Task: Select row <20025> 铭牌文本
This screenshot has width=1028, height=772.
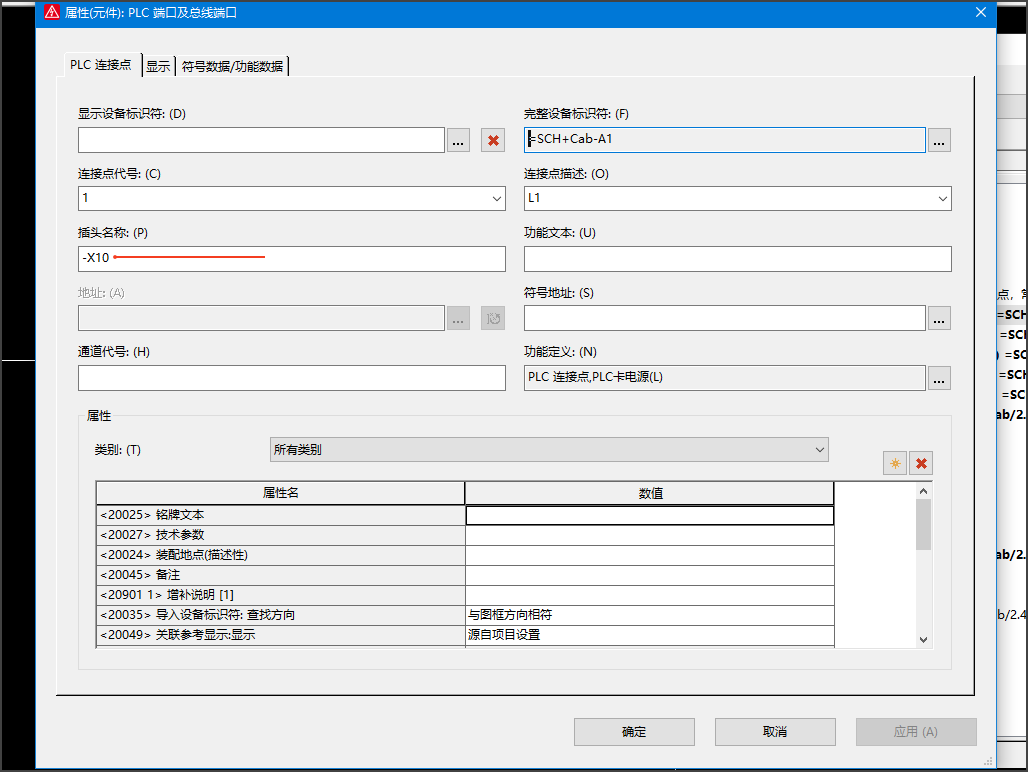Action: 281,515
